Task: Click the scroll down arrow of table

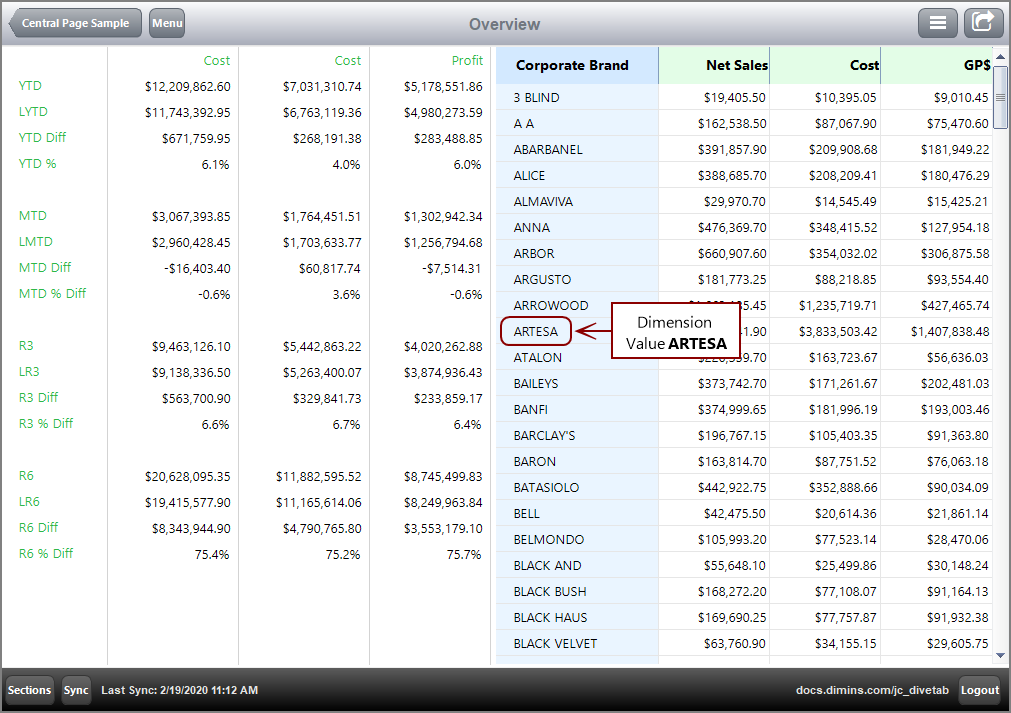Action: tap(1000, 656)
